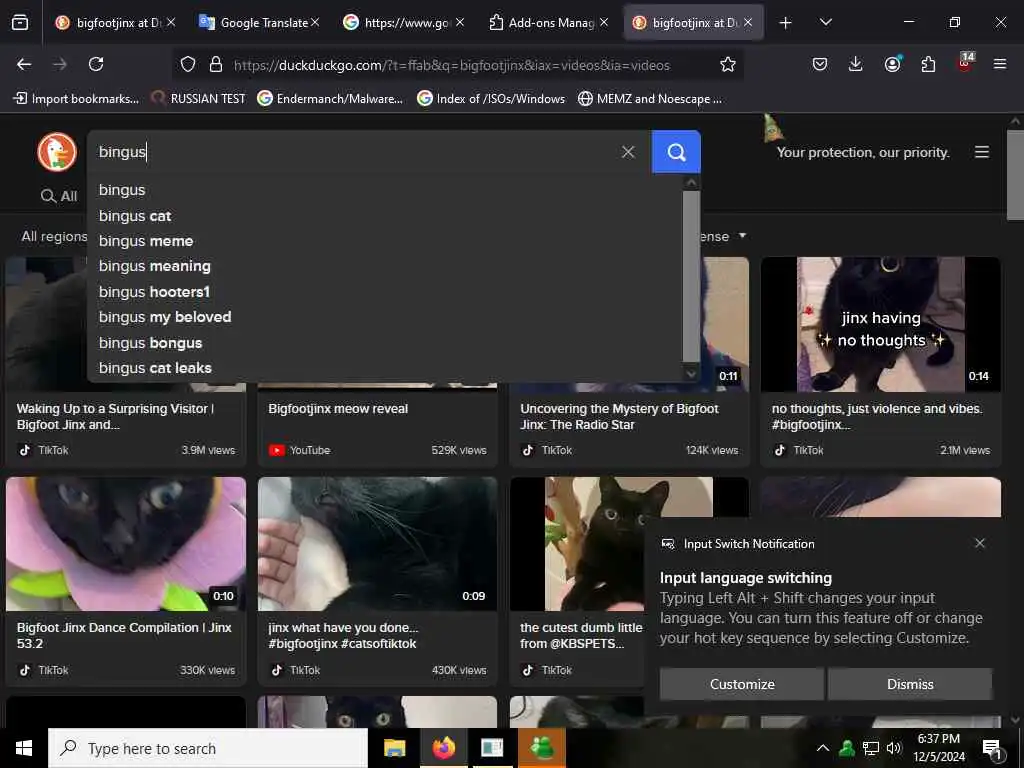Click the Firefox taskbar icon
The image size is (1024, 768).
[444, 748]
